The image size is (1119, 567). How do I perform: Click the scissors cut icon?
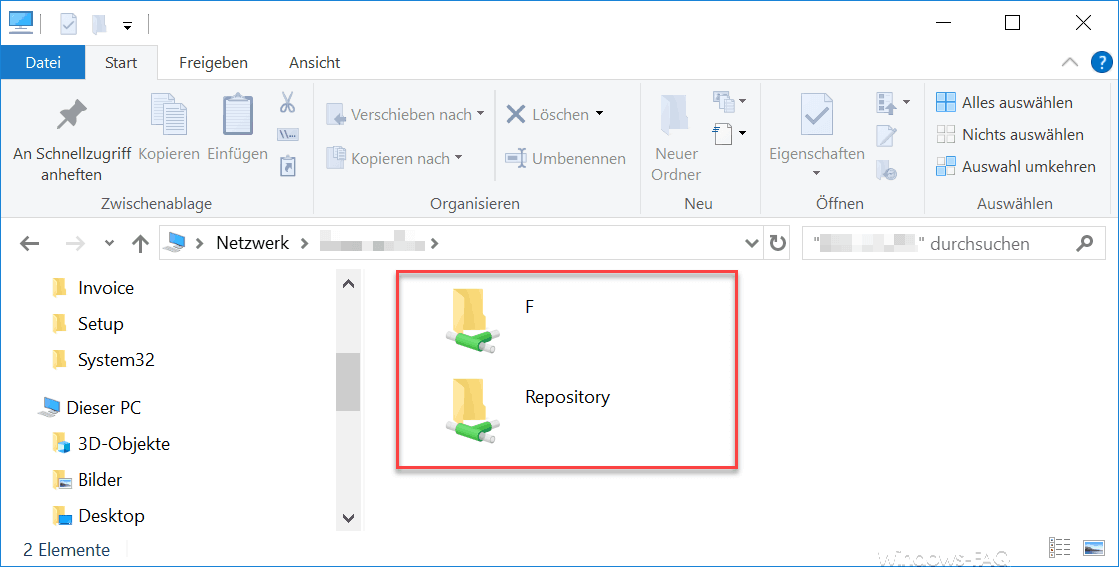click(x=287, y=103)
